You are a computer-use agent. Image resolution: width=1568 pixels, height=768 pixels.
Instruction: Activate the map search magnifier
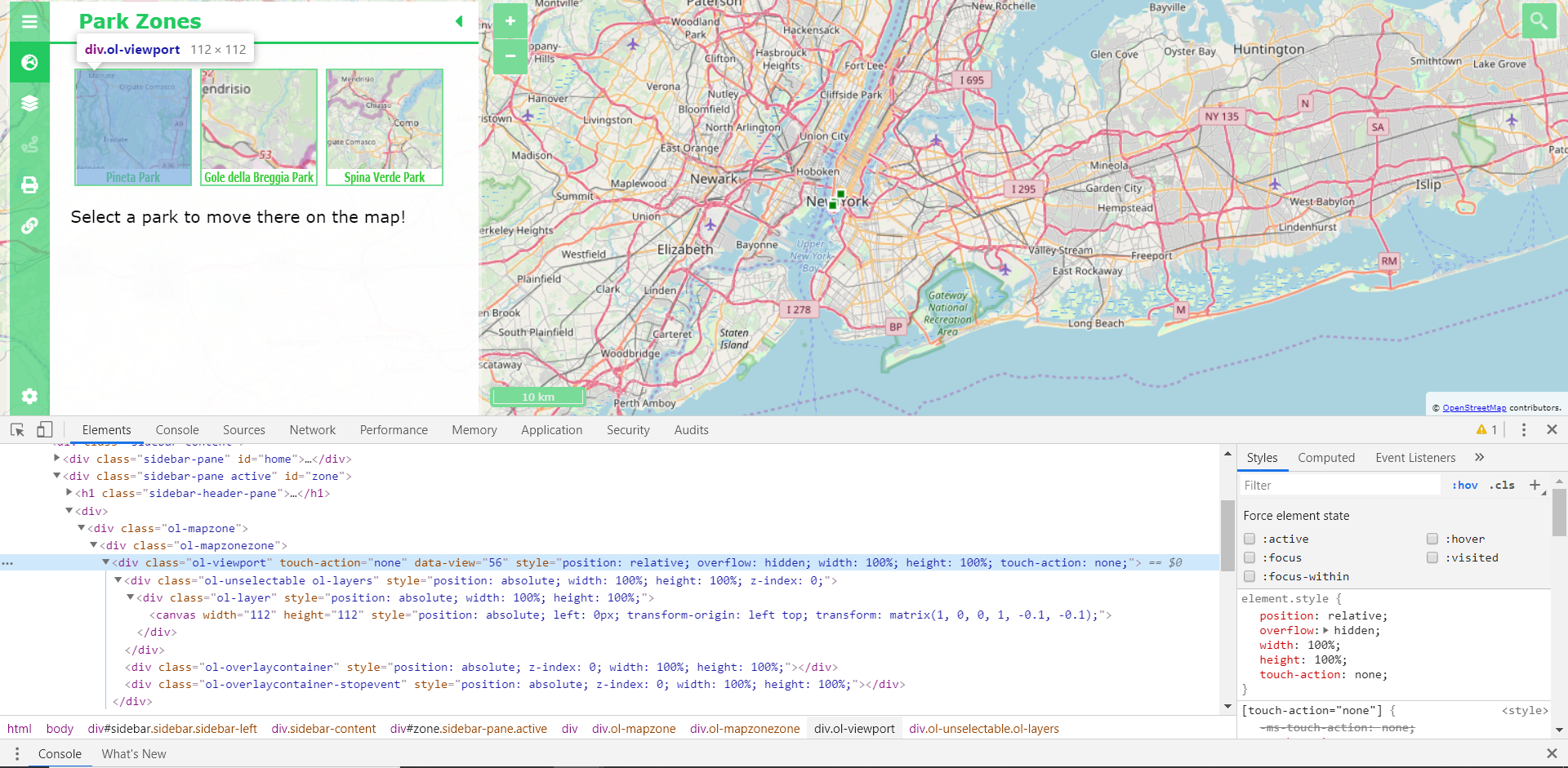(x=1540, y=21)
